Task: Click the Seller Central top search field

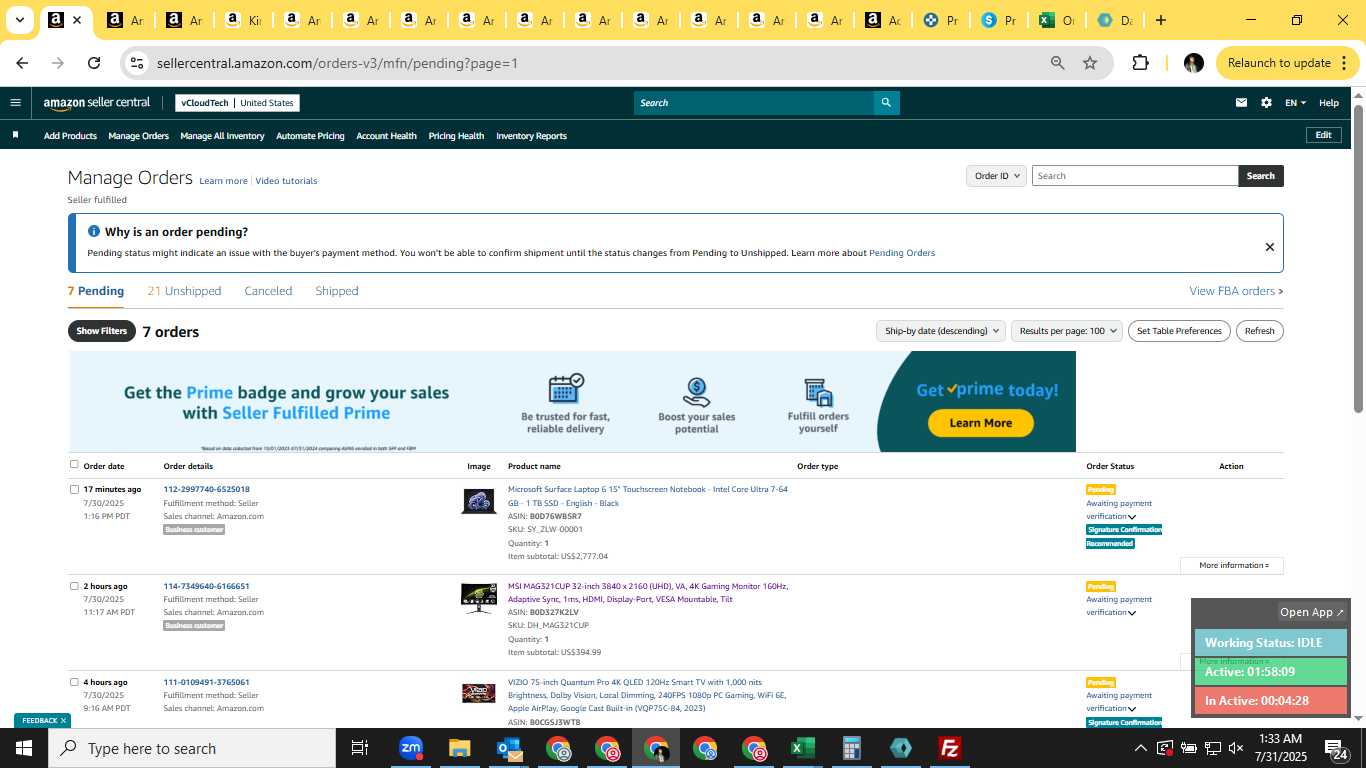Action: 754,102
